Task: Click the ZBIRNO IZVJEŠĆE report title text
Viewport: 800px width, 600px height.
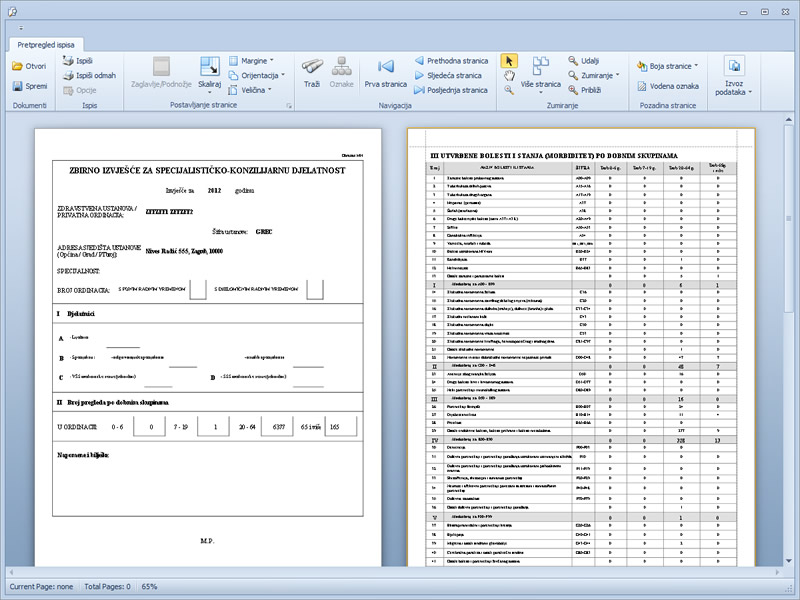Action: click(x=207, y=171)
